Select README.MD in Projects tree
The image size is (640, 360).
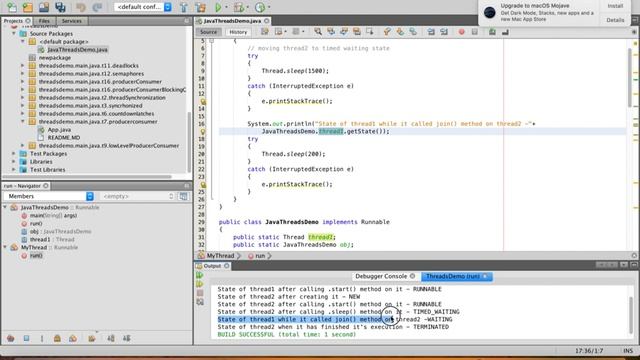pyautogui.click(x=64, y=138)
